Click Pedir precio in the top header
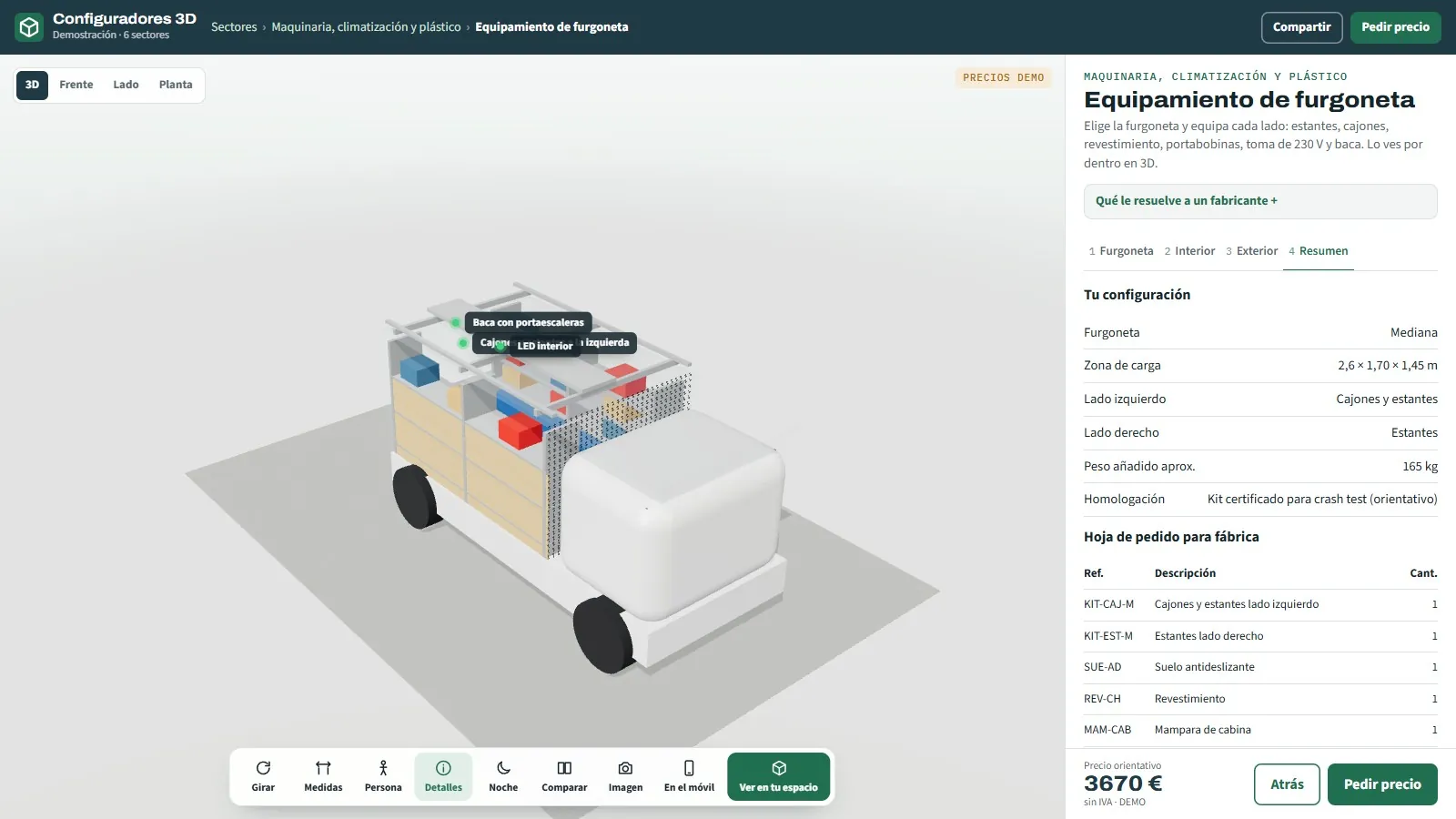This screenshot has width=1456, height=819. coord(1395,27)
